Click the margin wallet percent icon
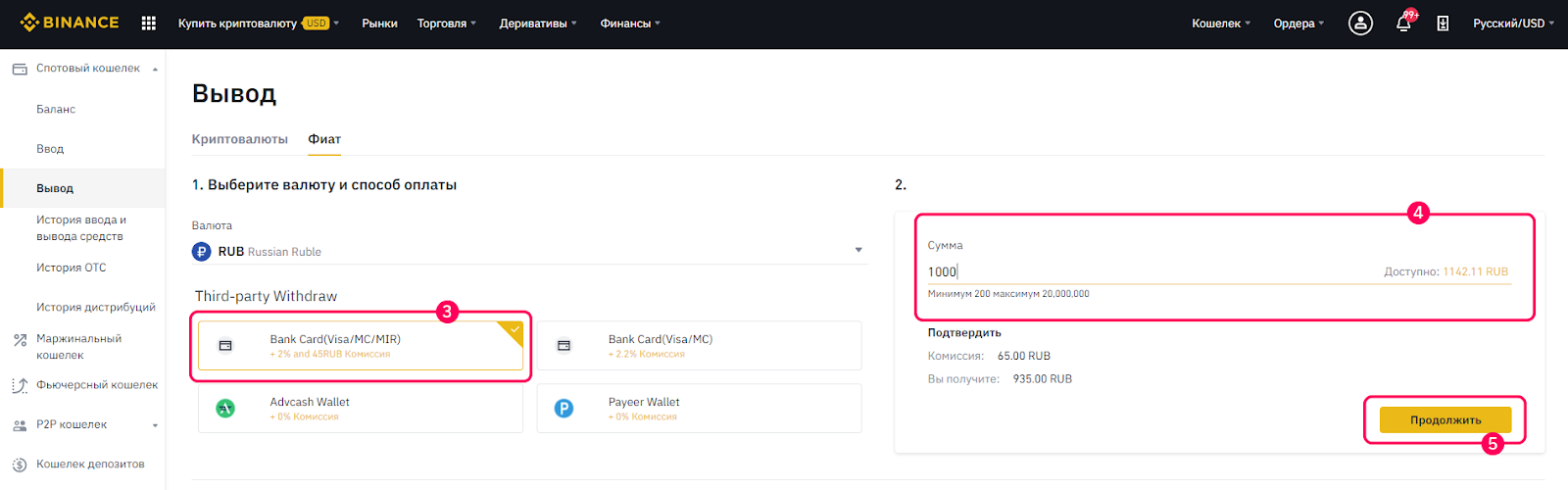1568x490 pixels. click(20, 340)
